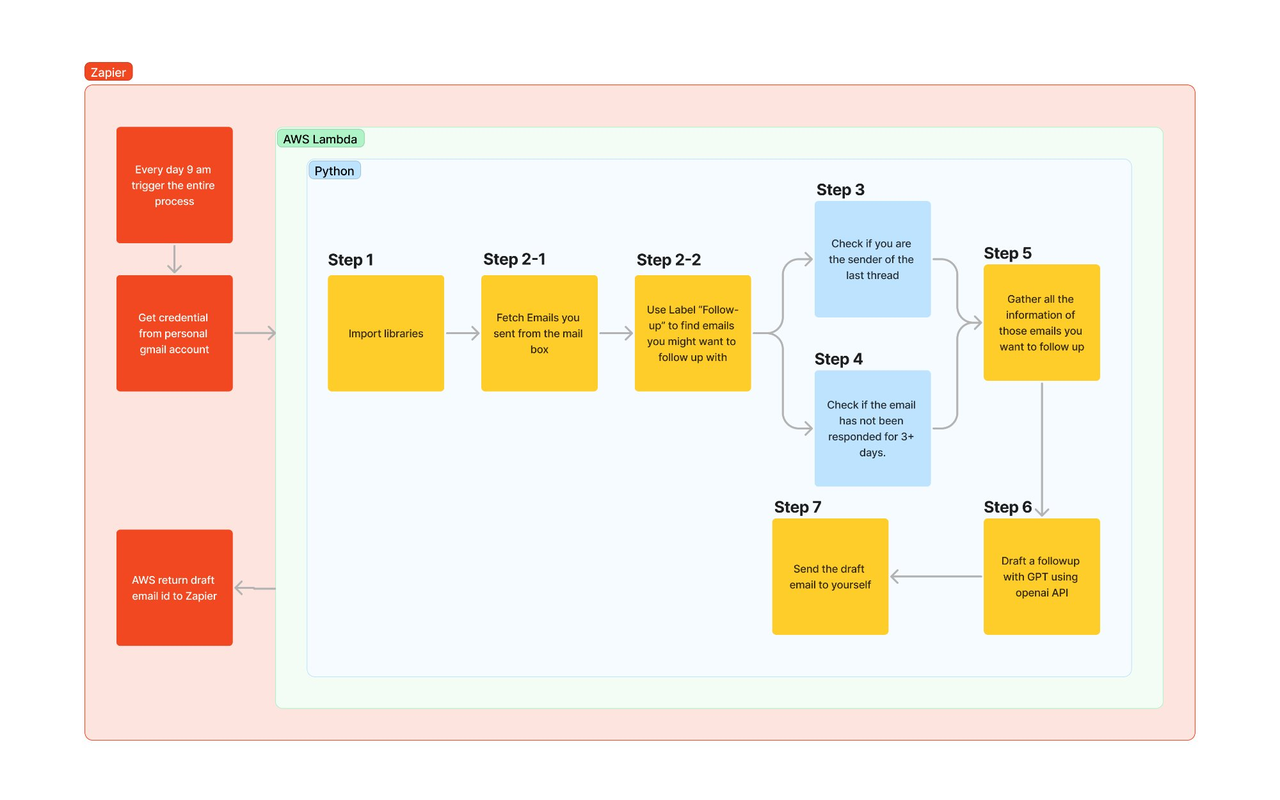Select the blue 'Check if you are the sender' note
The image size is (1280, 800).
(x=872, y=259)
